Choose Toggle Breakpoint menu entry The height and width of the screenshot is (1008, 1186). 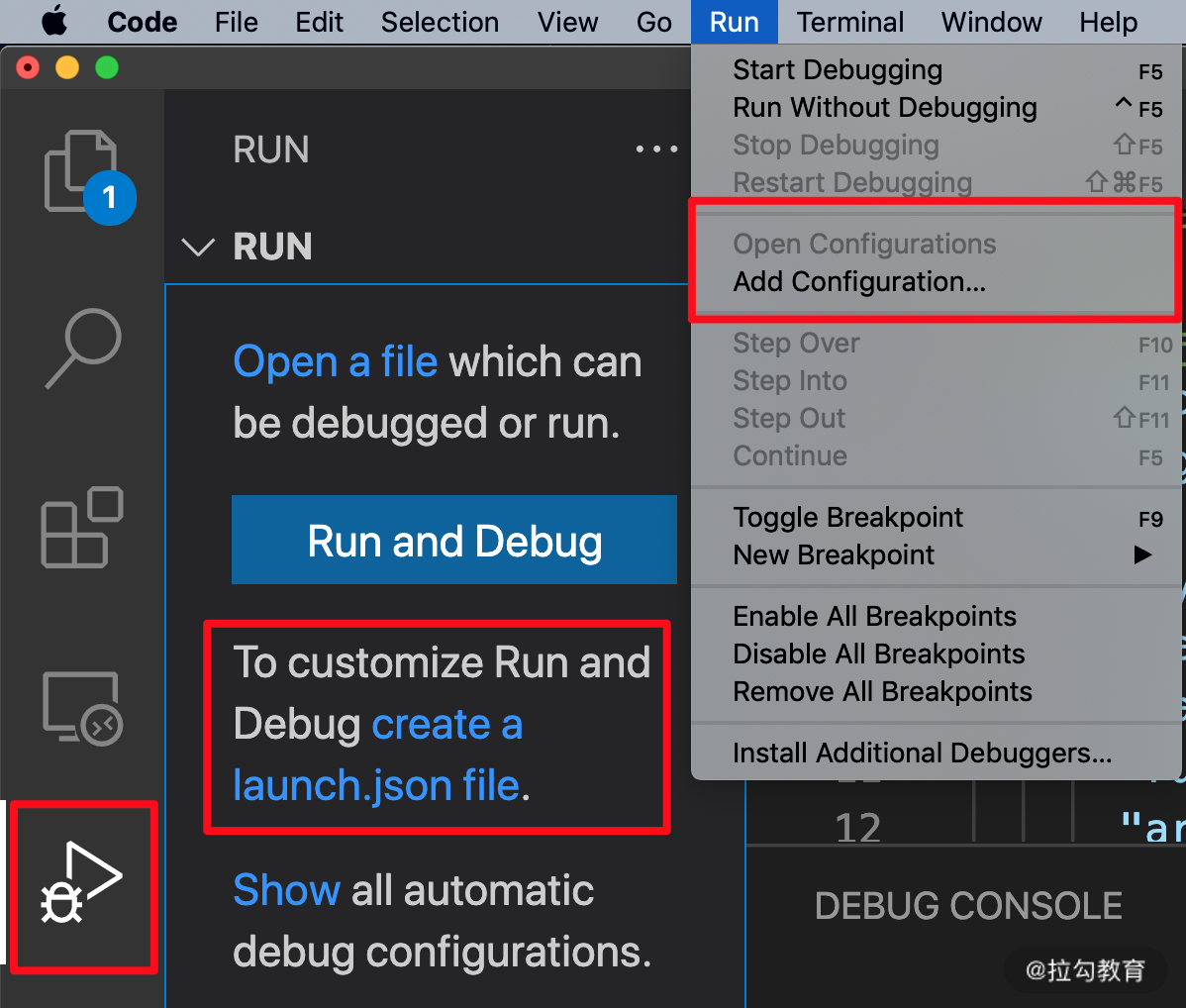click(x=937, y=518)
